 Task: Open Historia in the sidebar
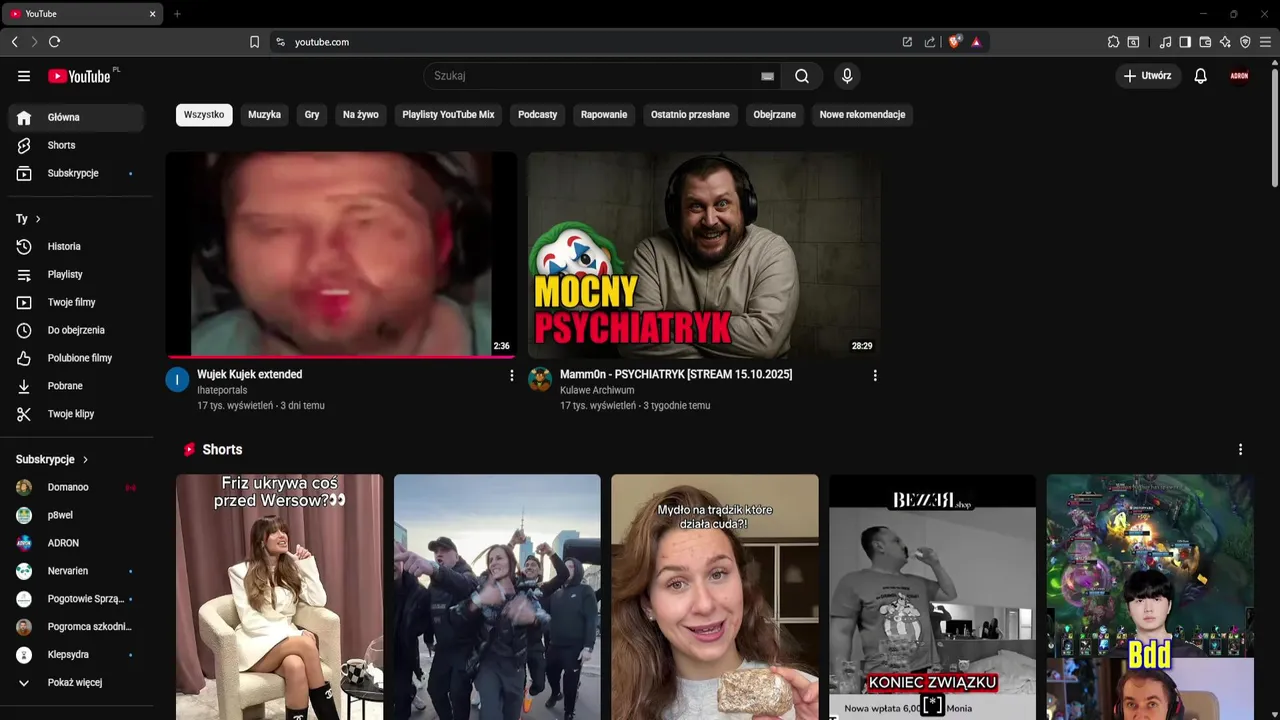[76, 246]
